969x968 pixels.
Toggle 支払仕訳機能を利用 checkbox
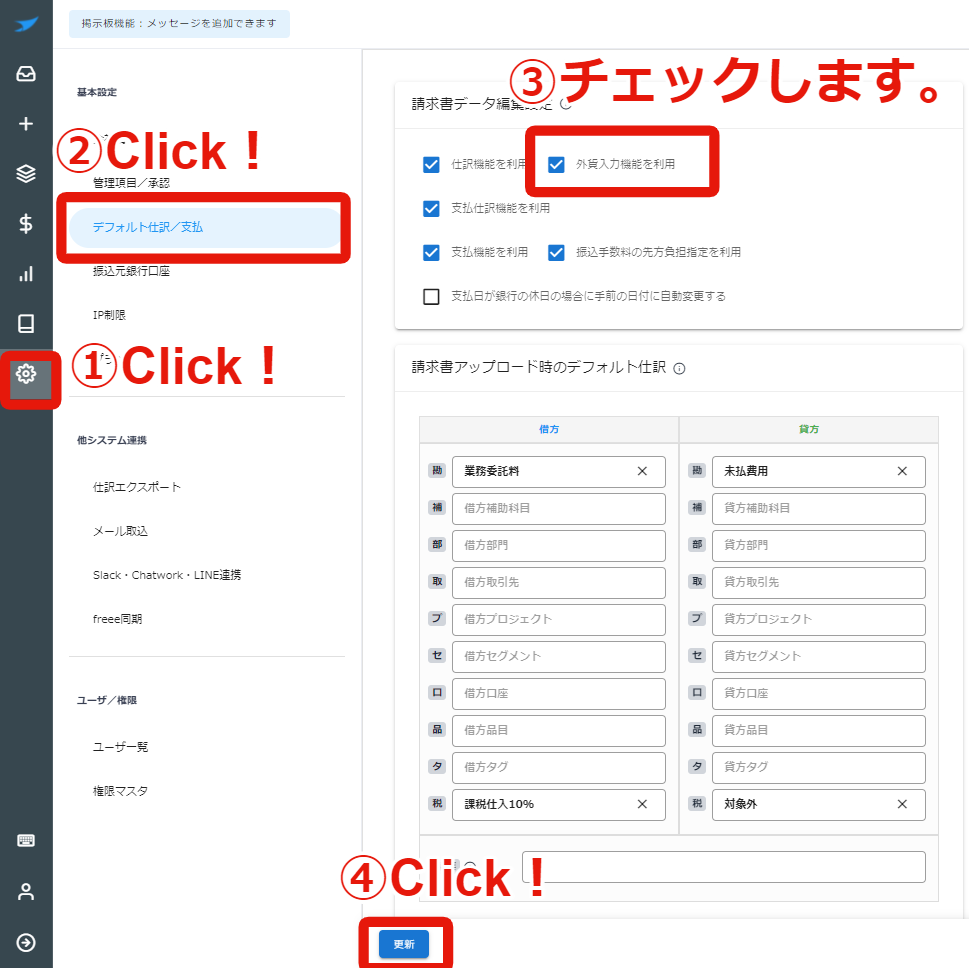click(x=431, y=208)
